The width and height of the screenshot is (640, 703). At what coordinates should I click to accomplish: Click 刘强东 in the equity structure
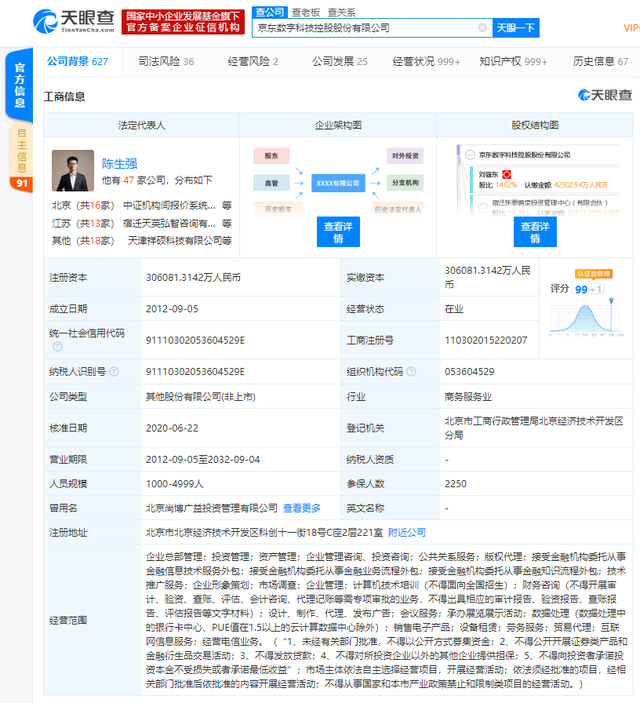point(488,174)
